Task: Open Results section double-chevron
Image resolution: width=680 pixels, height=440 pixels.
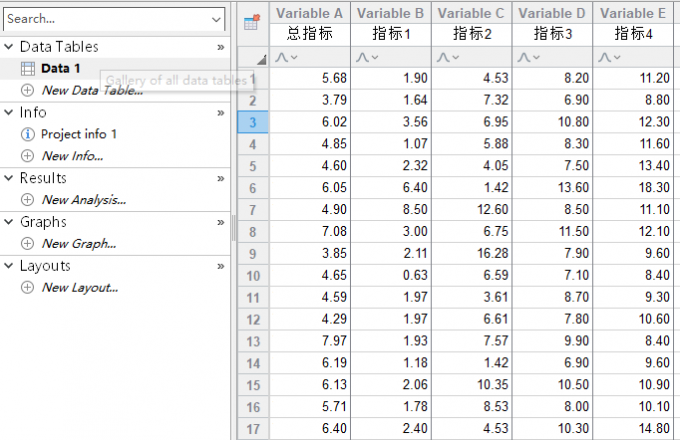Action: click(221, 179)
